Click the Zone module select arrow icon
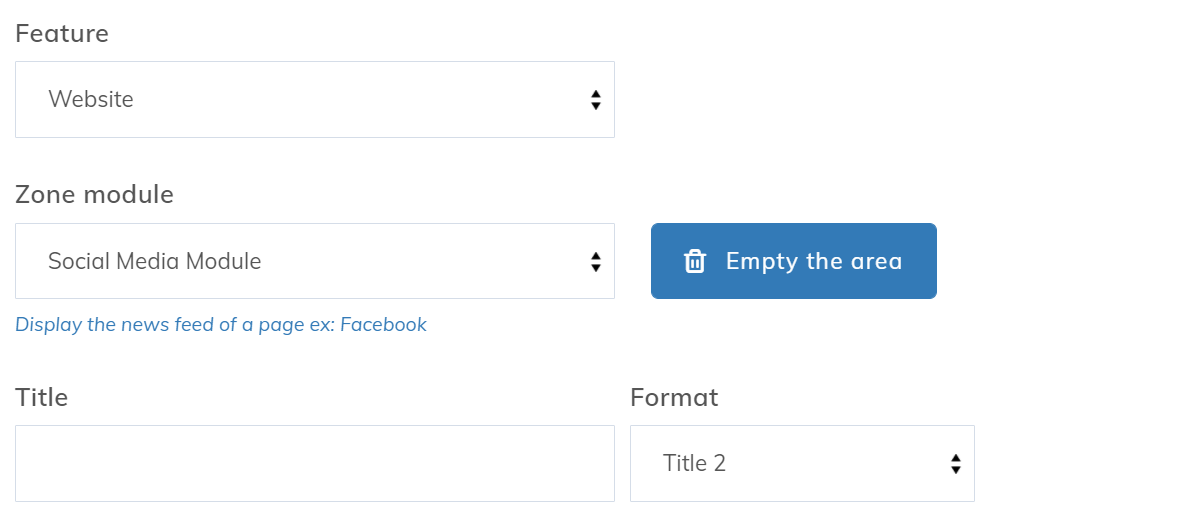Viewport: 1182px width, 522px height. click(596, 262)
